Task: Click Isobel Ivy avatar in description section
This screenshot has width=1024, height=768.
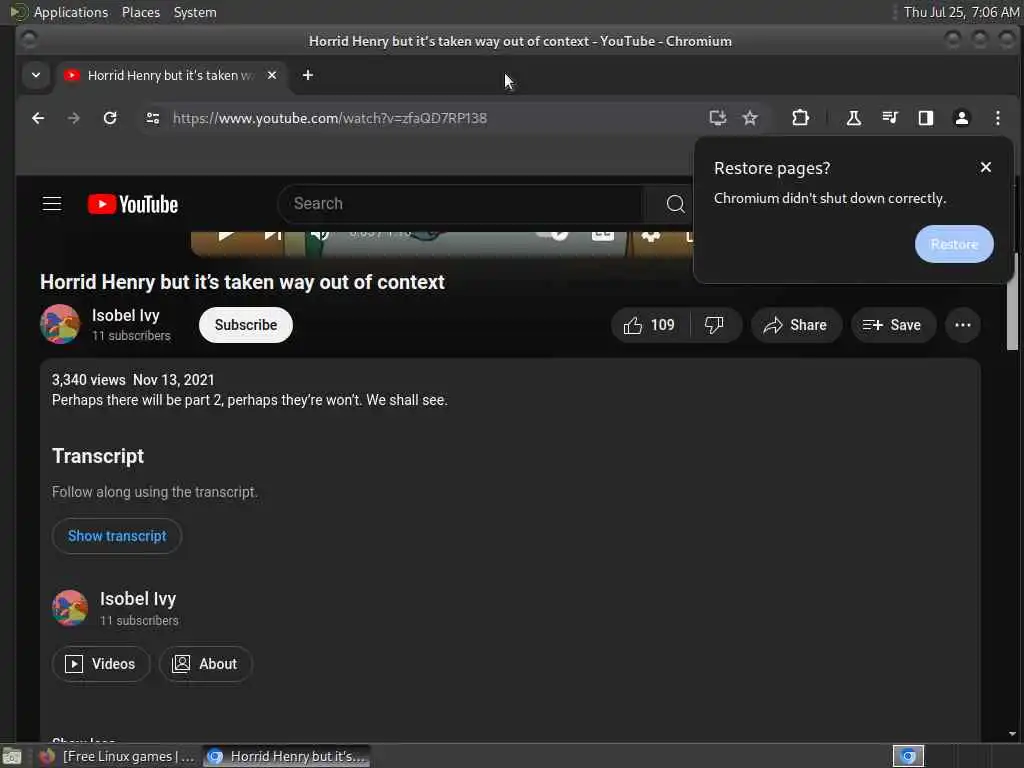Action: 70,608
